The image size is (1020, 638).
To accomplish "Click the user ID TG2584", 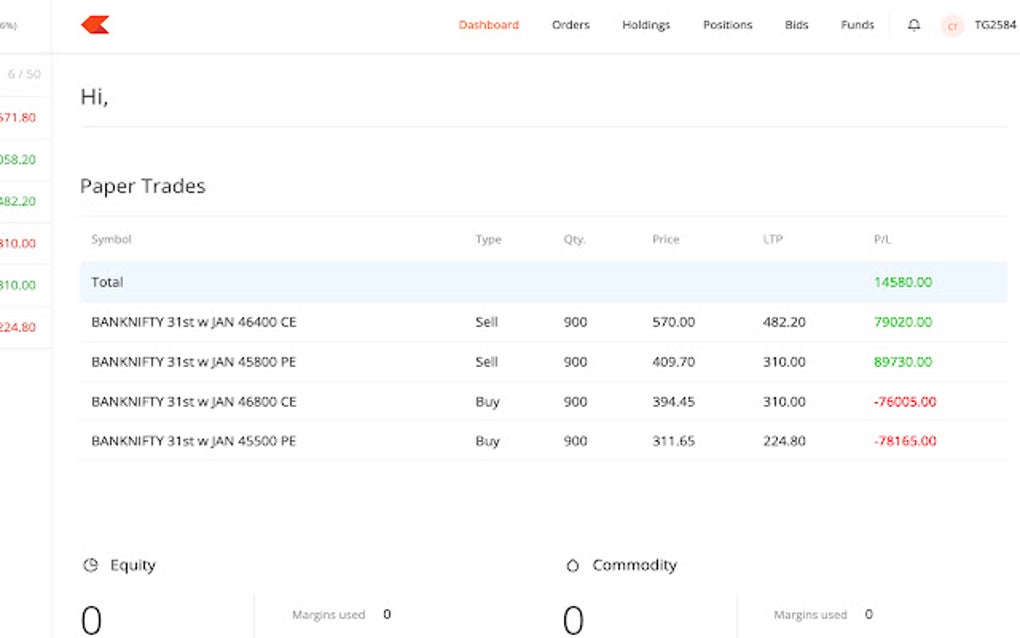I will [995, 25].
